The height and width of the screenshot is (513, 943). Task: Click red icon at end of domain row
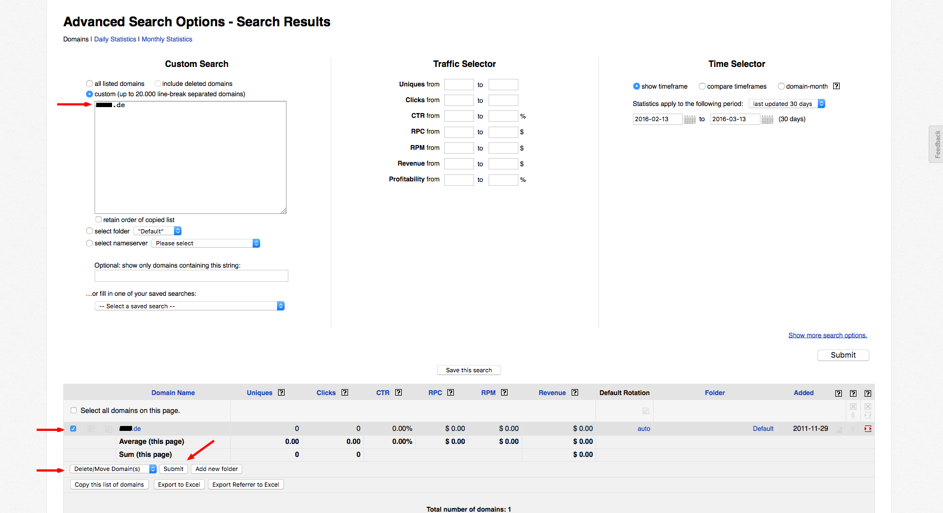coord(867,429)
